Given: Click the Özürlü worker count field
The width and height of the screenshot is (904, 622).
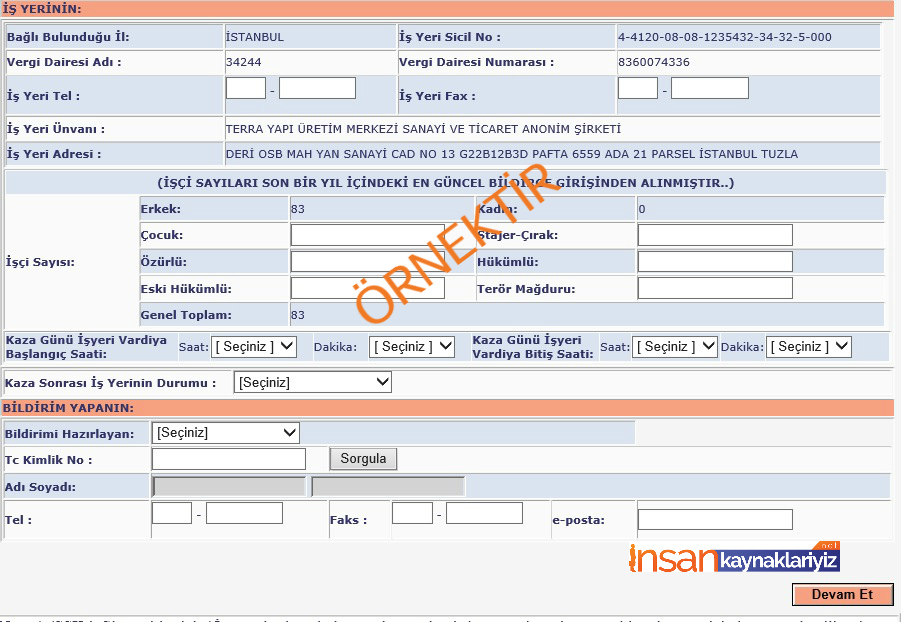Looking at the screenshot, I should [367, 262].
